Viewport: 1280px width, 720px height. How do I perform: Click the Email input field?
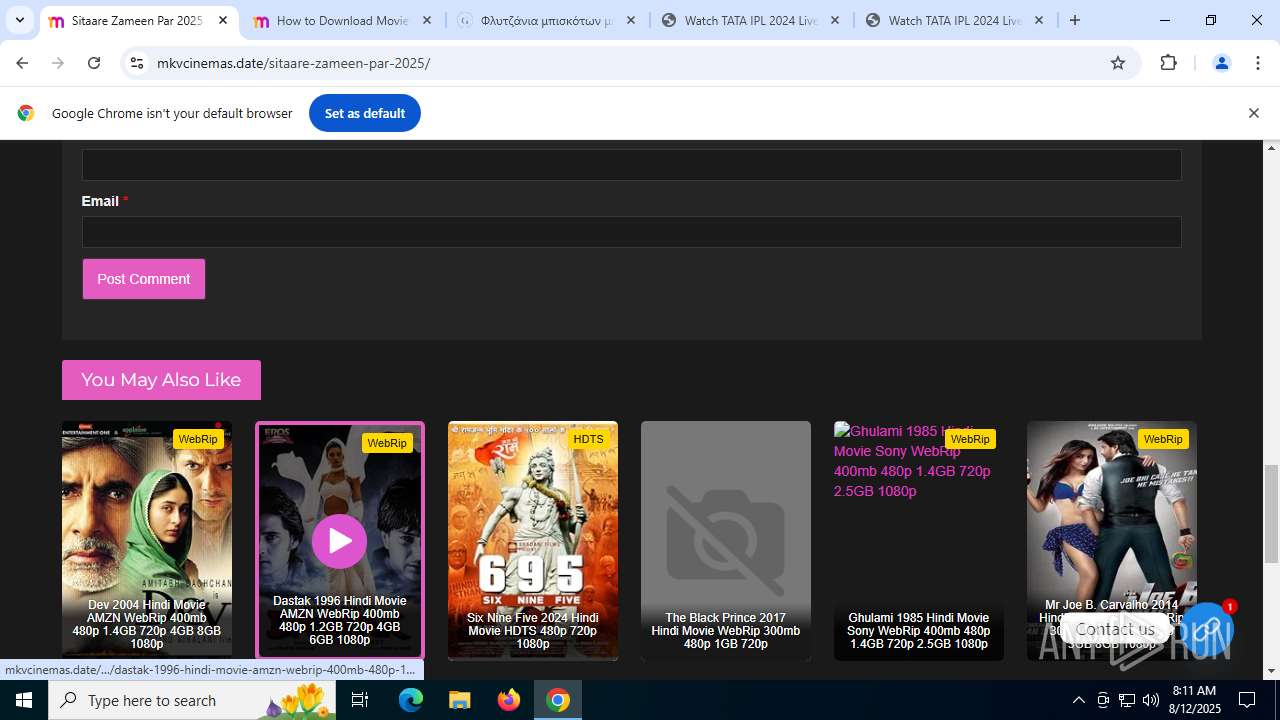click(631, 232)
